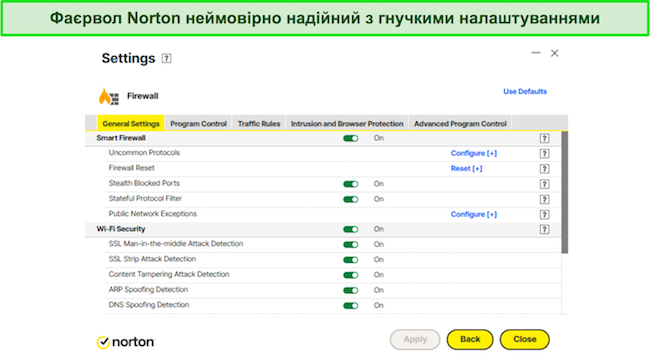Open help for Public Network Exceptions row
Image resolution: width=650 pixels, height=361 pixels.
(544, 214)
